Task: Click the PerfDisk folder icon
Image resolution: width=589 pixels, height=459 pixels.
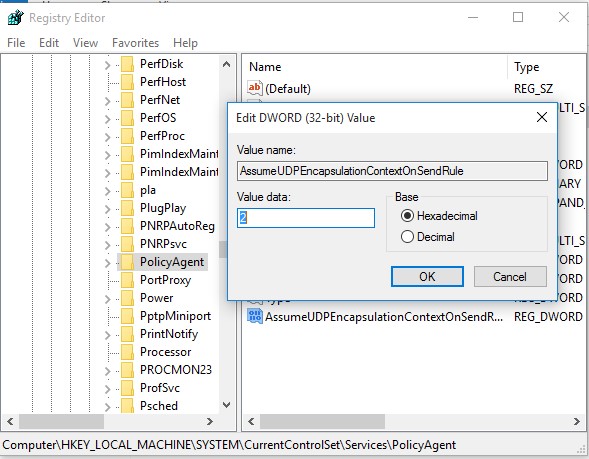Action: pos(127,64)
